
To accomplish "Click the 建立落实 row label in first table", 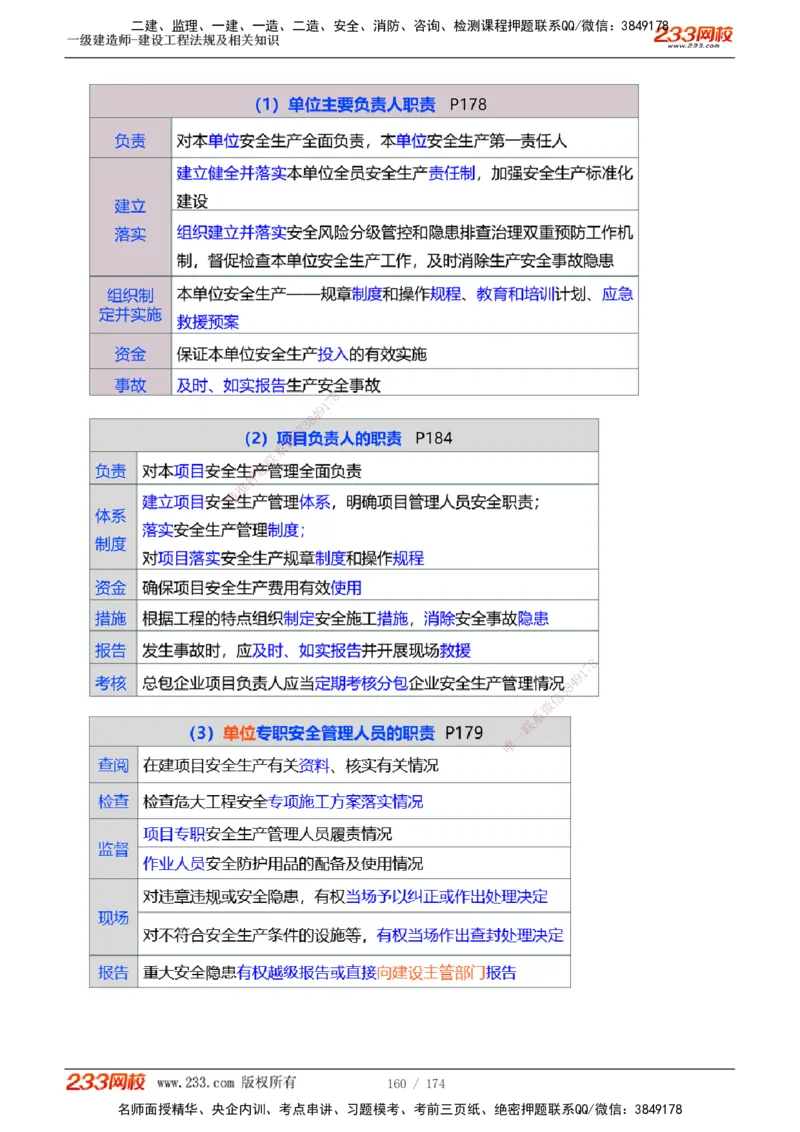I will [129, 220].
